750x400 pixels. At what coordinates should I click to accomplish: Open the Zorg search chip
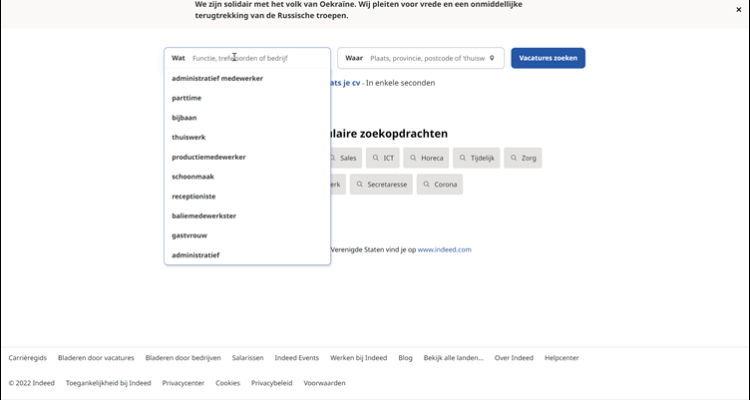[523, 158]
